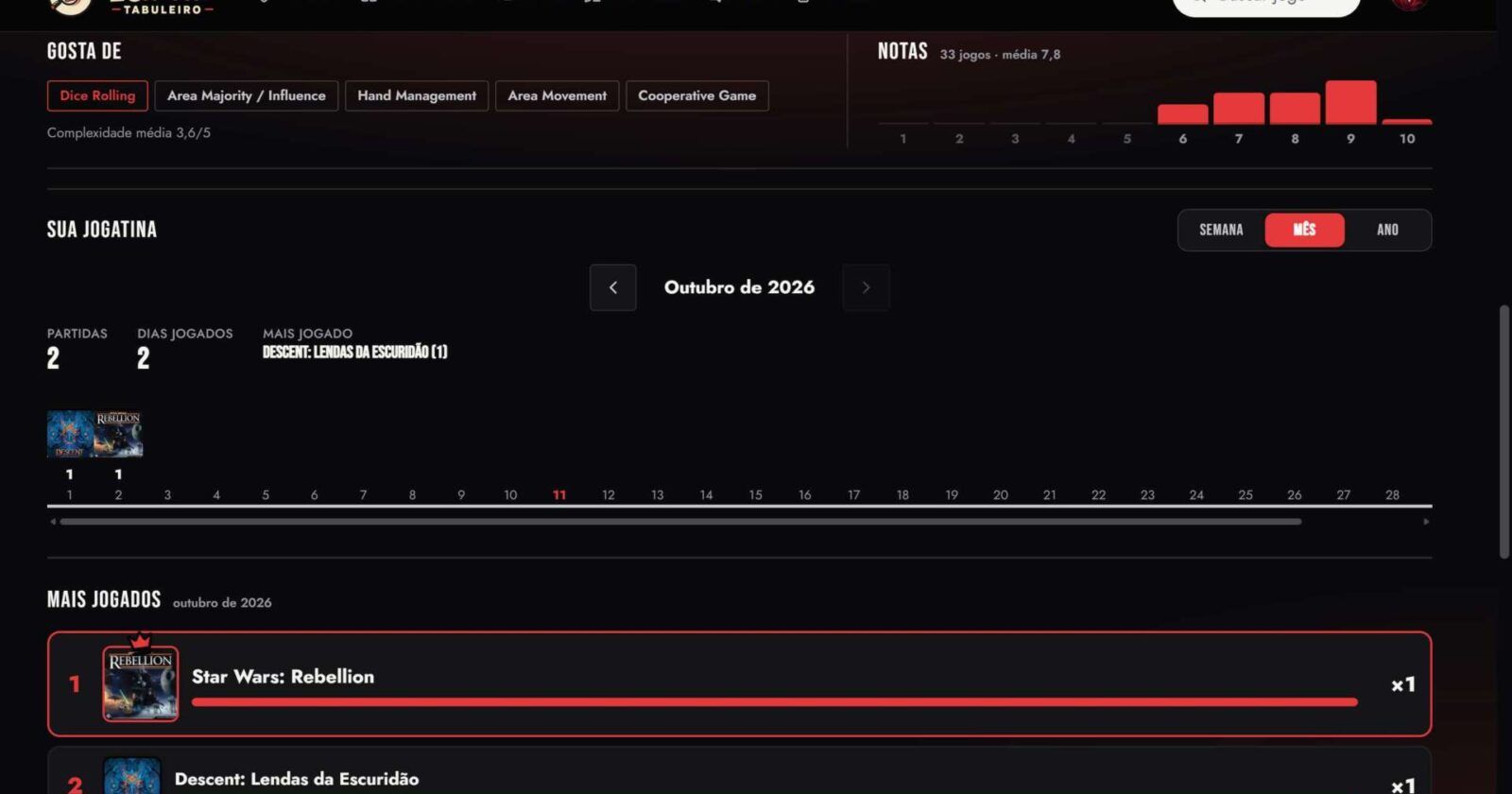Click the "MAIS JOGADOS" section heading

pos(104,599)
